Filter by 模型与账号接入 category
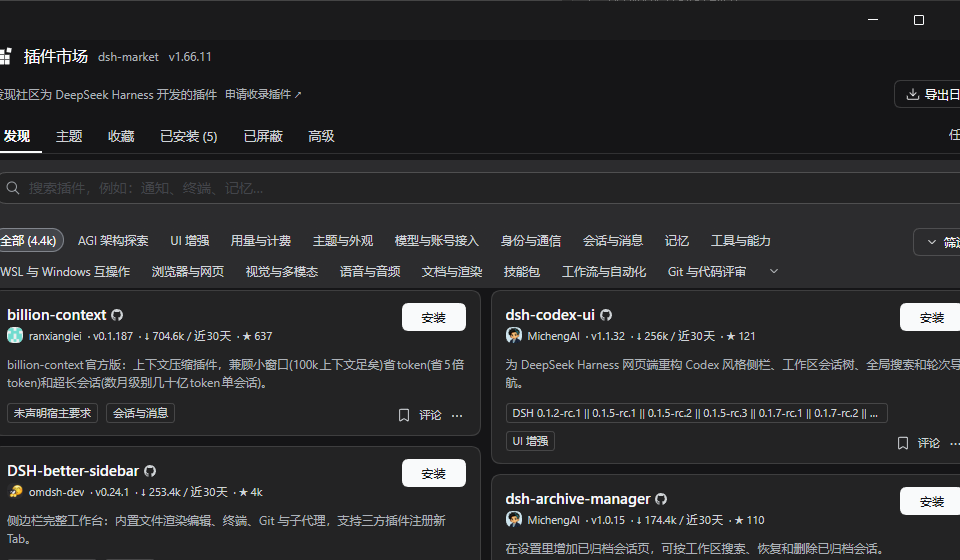The image size is (960, 560). (x=436, y=241)
